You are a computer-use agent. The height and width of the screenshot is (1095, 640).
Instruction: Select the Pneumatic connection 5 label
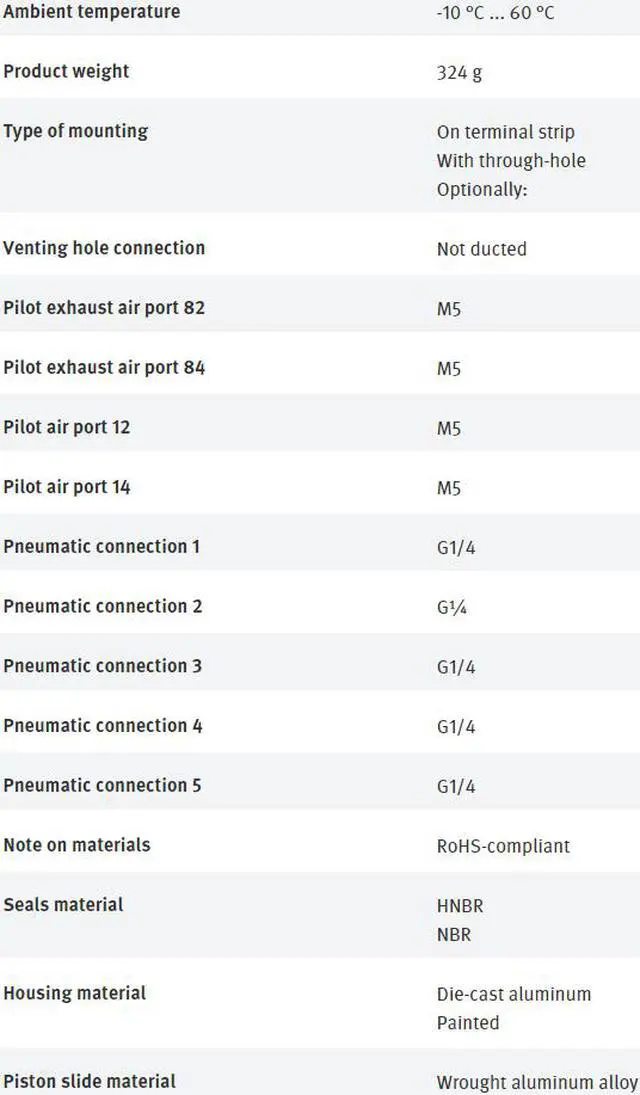tap(102, 786)
